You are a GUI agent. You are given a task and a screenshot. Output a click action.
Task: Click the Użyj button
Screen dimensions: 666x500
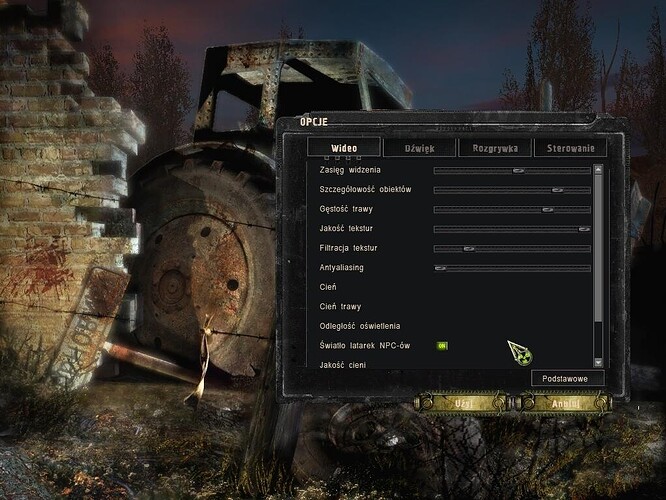coord(463,403)
